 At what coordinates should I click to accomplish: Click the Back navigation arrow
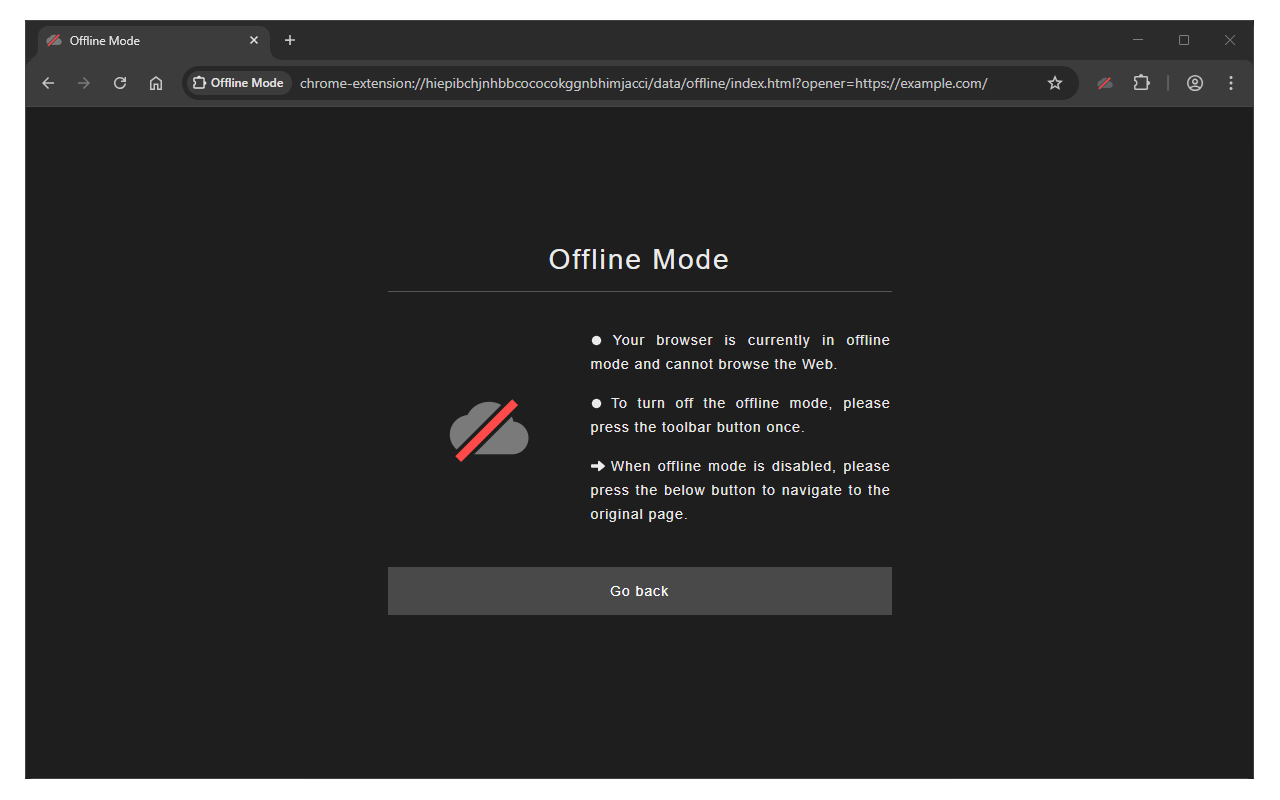[48, 83]
